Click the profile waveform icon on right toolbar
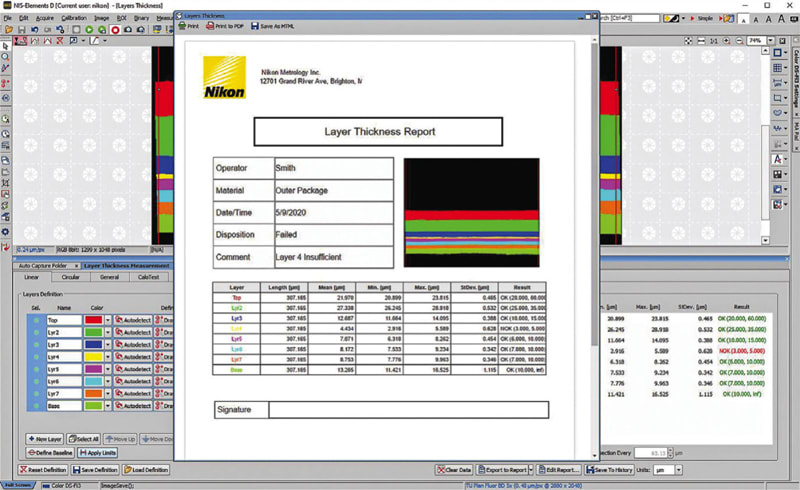800x490 pixels. (777, 128)
